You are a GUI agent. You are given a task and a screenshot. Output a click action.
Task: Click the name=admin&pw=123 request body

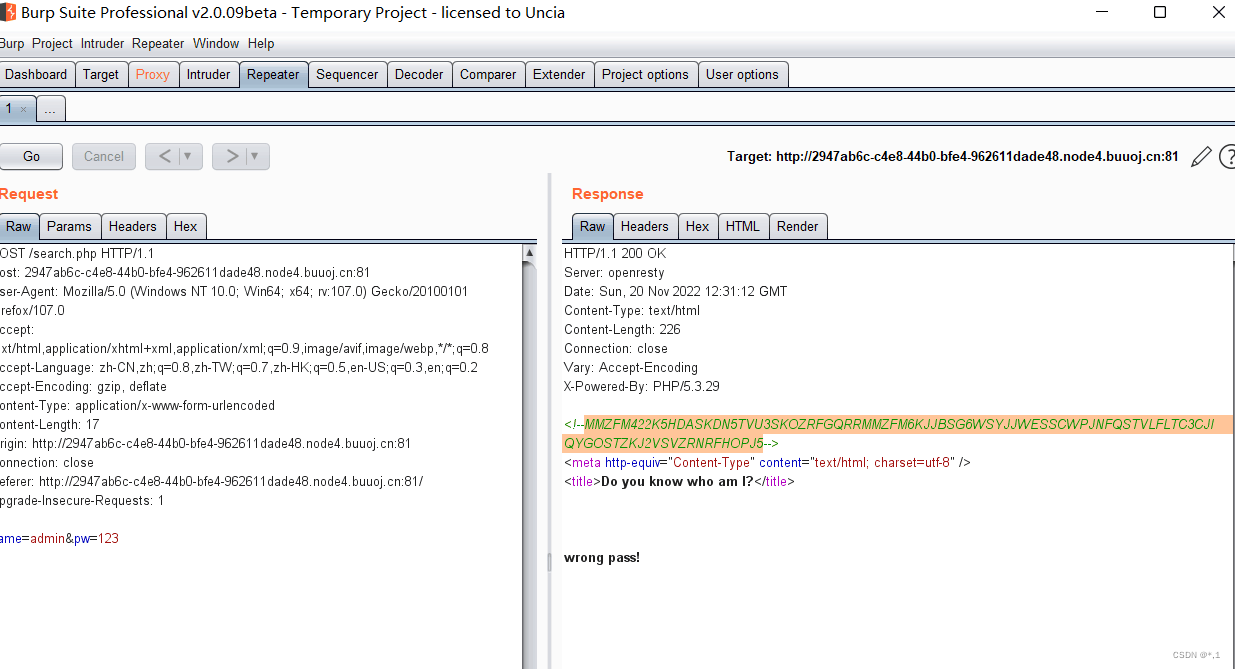click(59, 538)
